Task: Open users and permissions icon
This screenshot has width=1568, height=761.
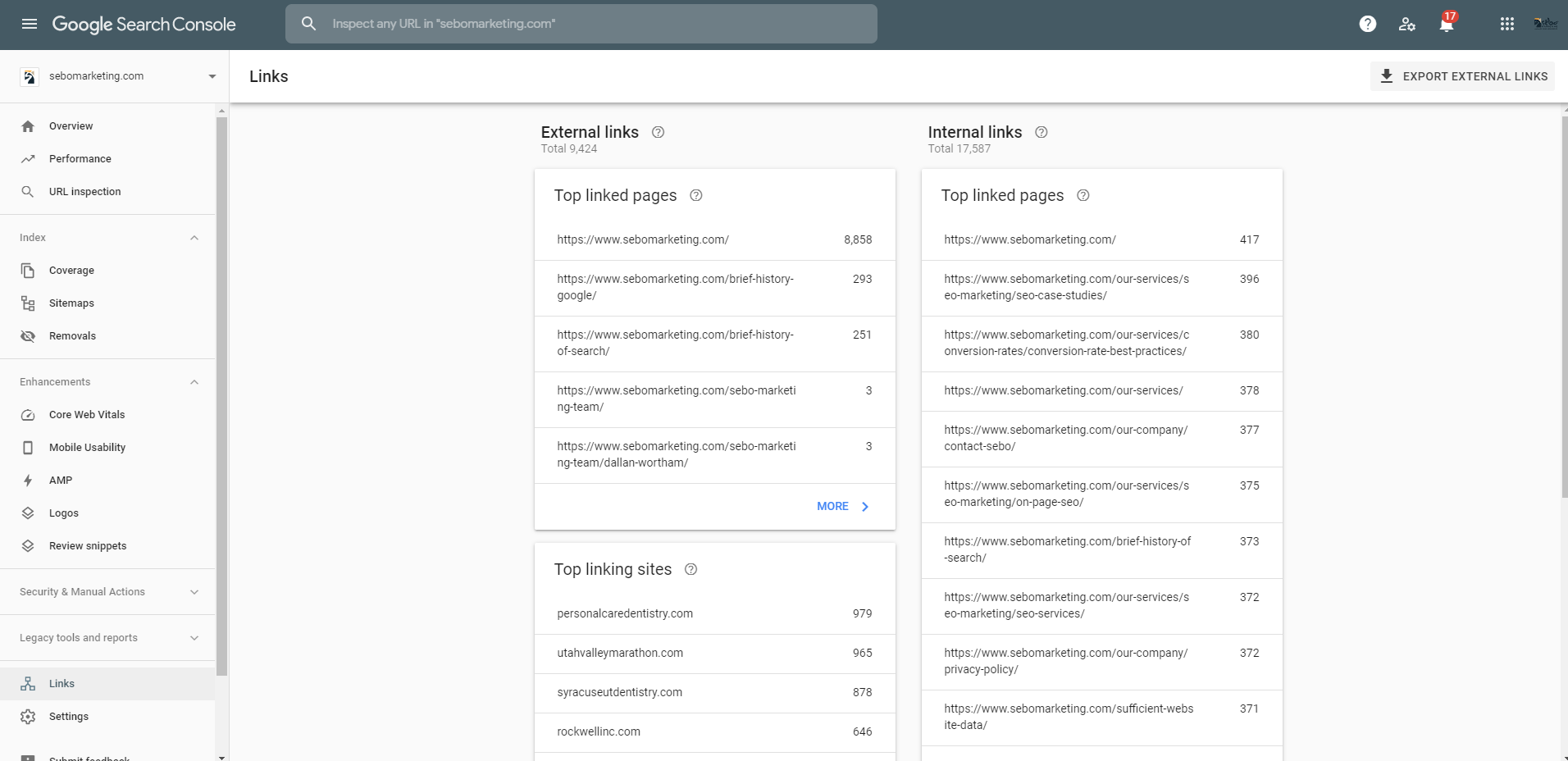Action: point(1406,24)
